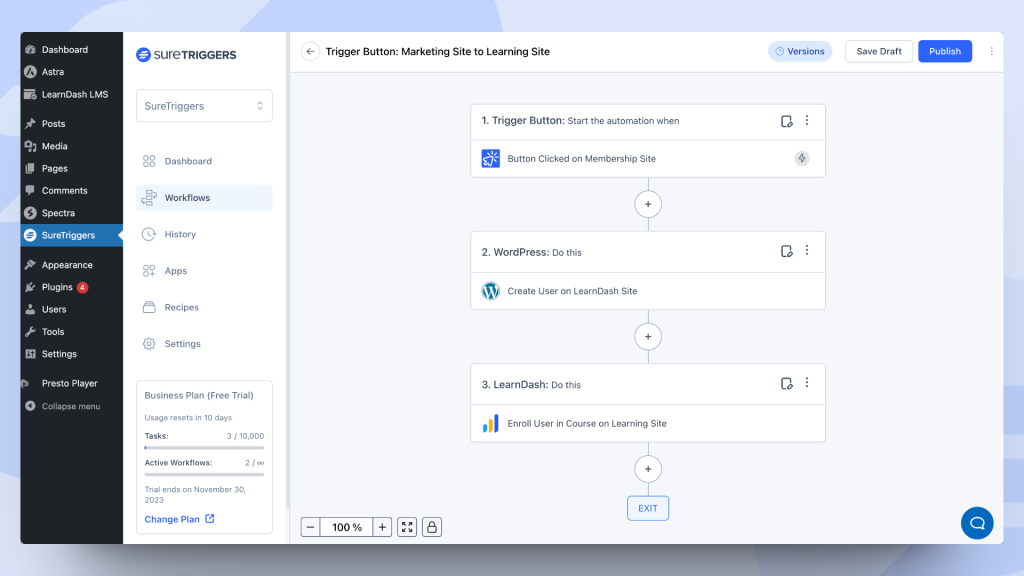Click the Publish button
This screenshot has width=1024, height=576.
pyautogui.click(x=944, y=51)
